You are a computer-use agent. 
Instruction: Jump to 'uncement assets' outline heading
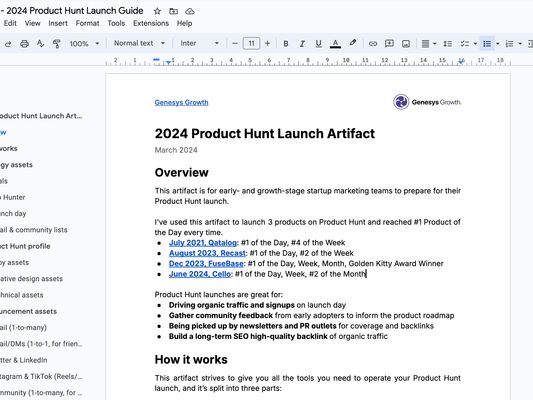click(29, 311)
